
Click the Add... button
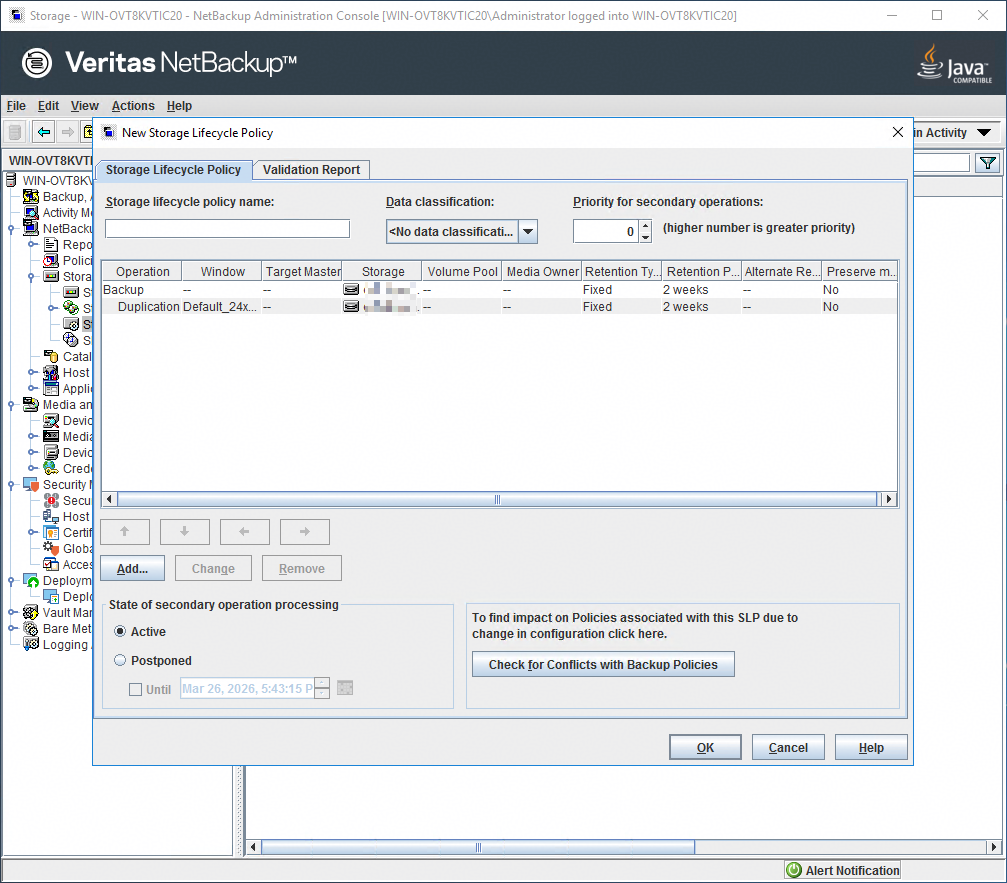(132, 569)
